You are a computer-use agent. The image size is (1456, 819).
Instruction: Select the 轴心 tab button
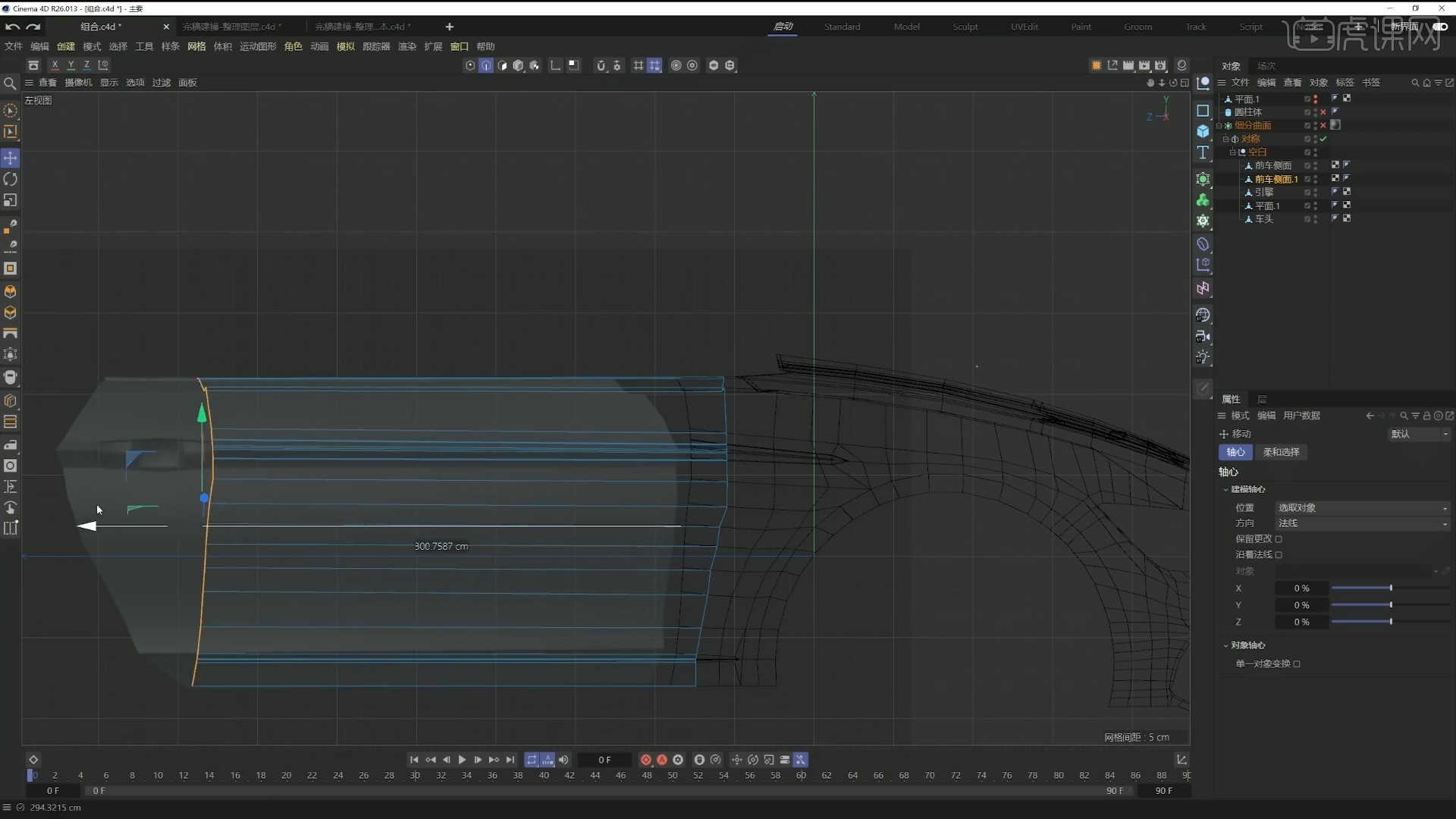pyautogui.click(x=1235, y=452)
